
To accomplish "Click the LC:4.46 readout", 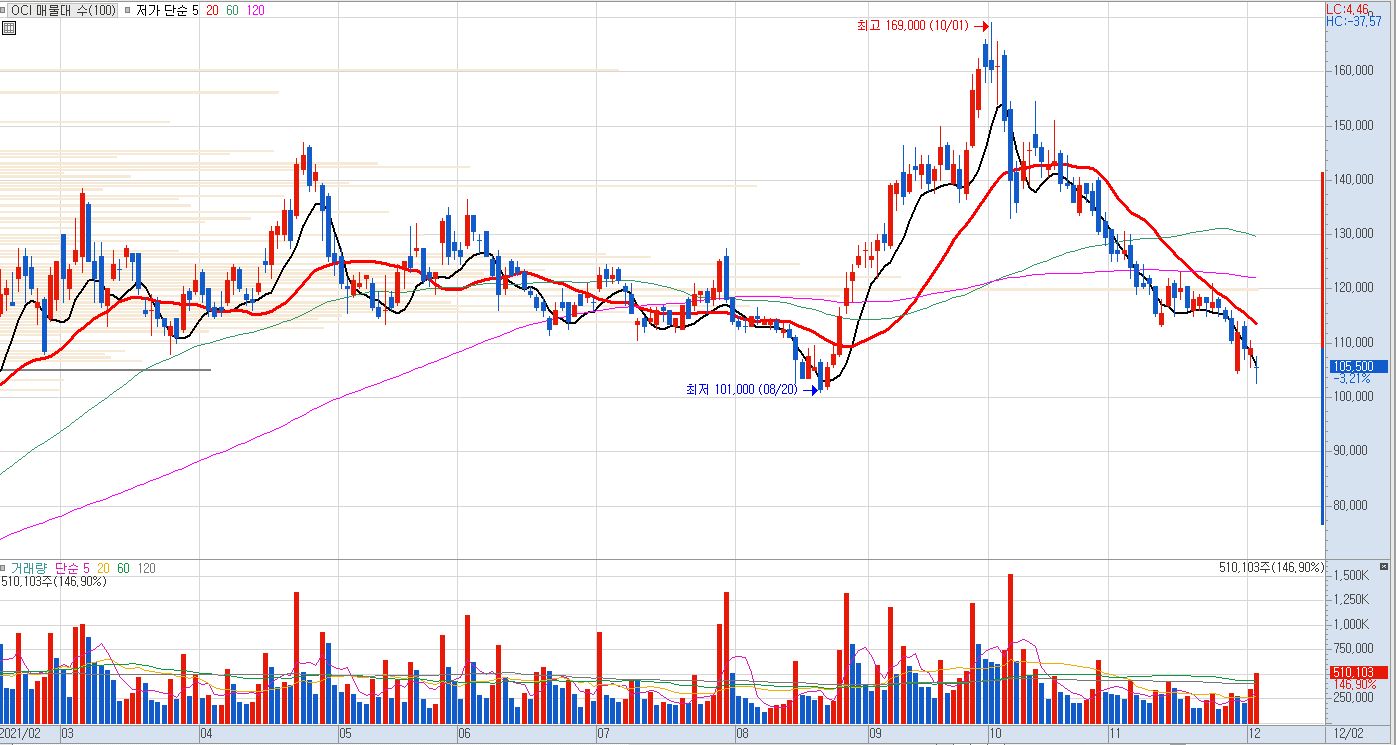I will [1347, 8].
